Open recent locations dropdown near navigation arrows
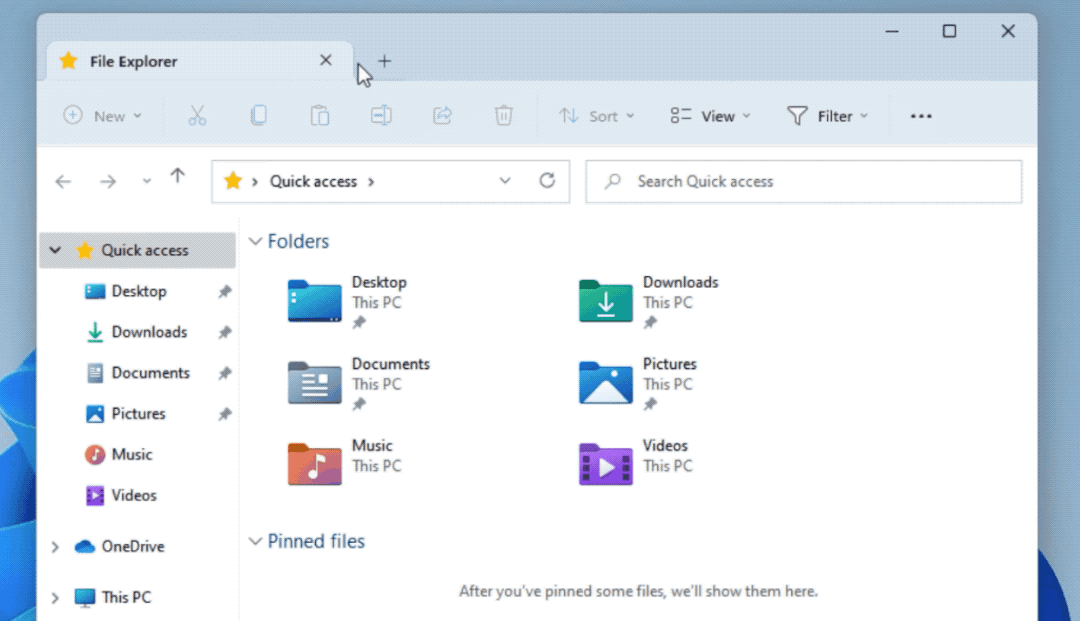This screenshot has height=621, width=1080. pyautogui.click(x=147, y=182)
